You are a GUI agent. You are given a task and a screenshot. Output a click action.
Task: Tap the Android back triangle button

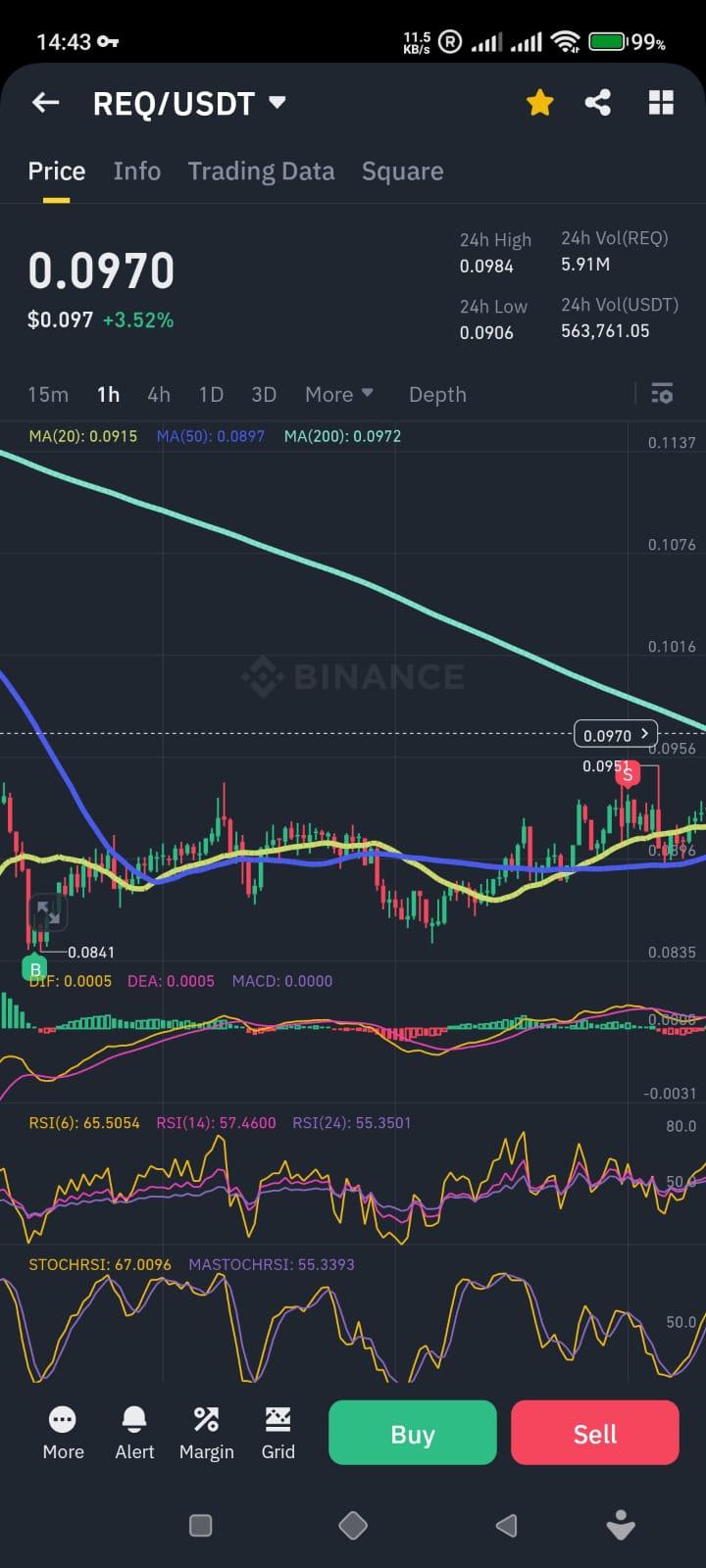tap(506, 1525)
